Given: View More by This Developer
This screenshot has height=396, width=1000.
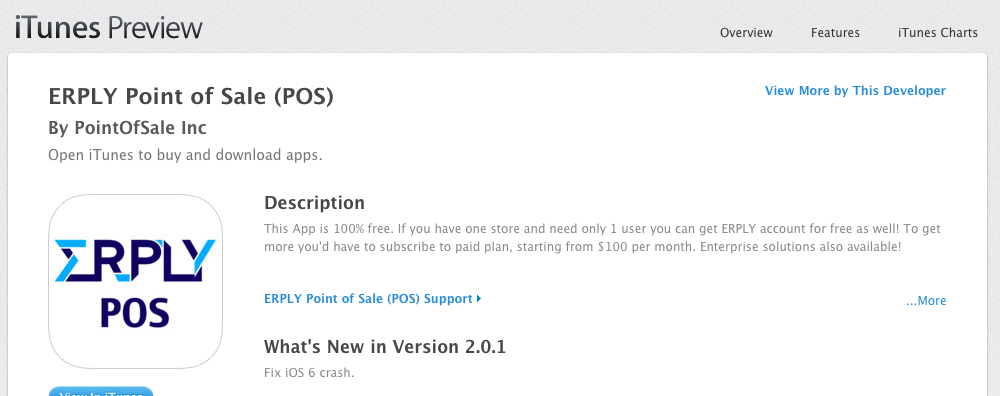Looking at the screenshot, I should 855,91.
